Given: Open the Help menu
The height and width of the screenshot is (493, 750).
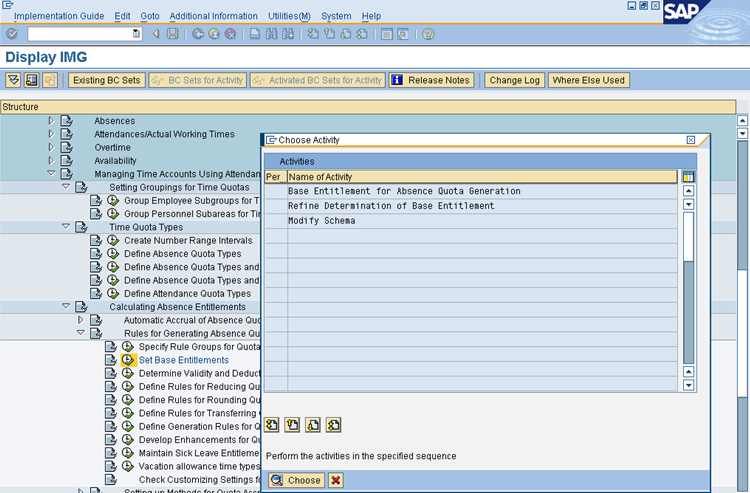Looking at the screenshot, I should pos(371,16).
